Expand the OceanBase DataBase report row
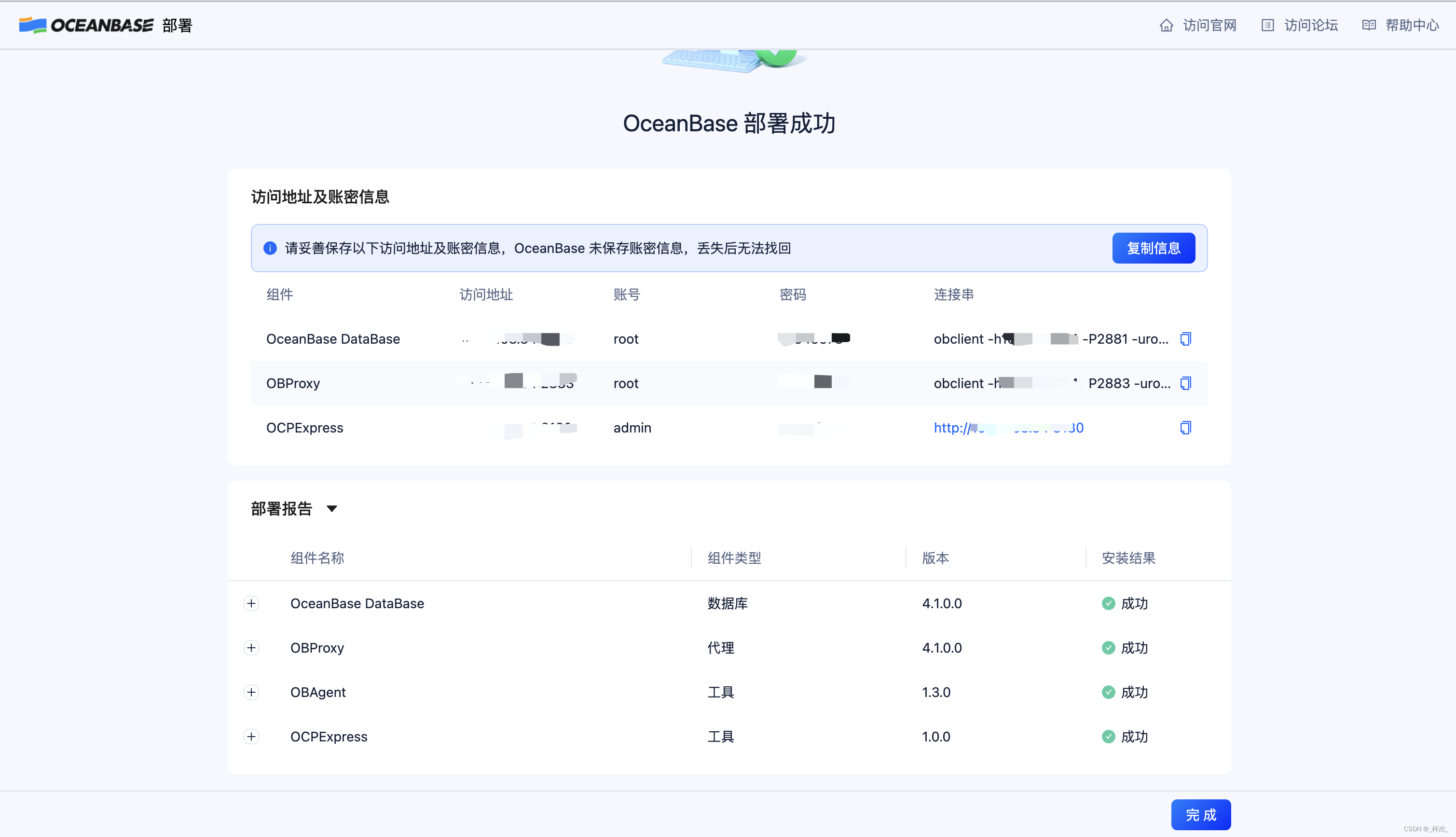The height and width of the screenshot is (837, 1456). click(251, 603)
